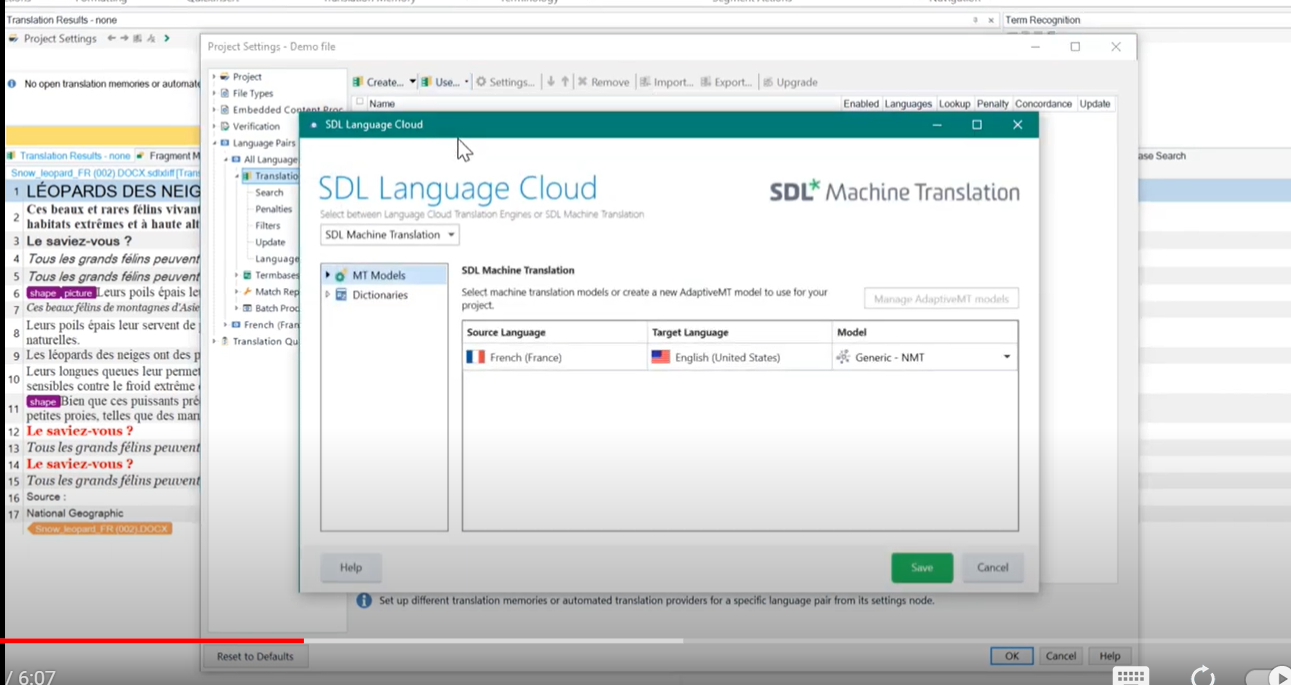Screen dimensions: 1291x685
Task: Click the Generic - NMT model icon
Action: point(843,357)
